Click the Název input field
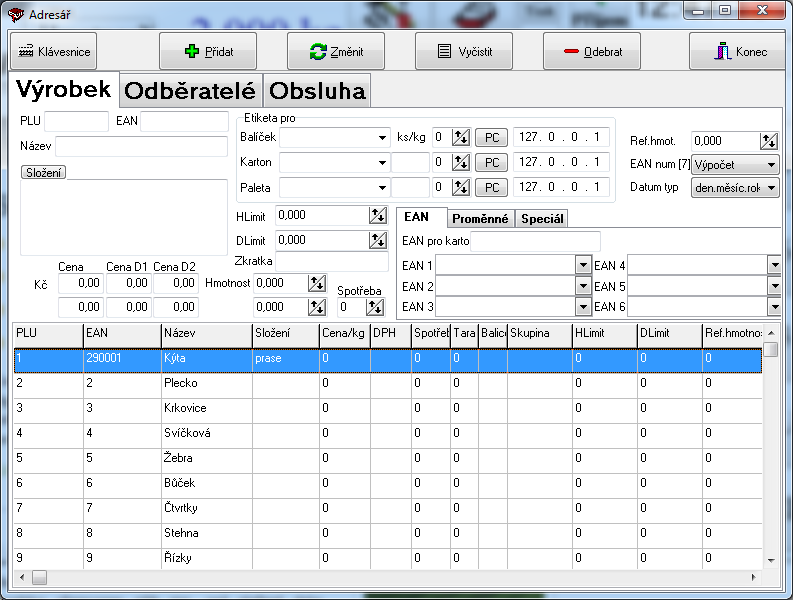 point(140,146)
